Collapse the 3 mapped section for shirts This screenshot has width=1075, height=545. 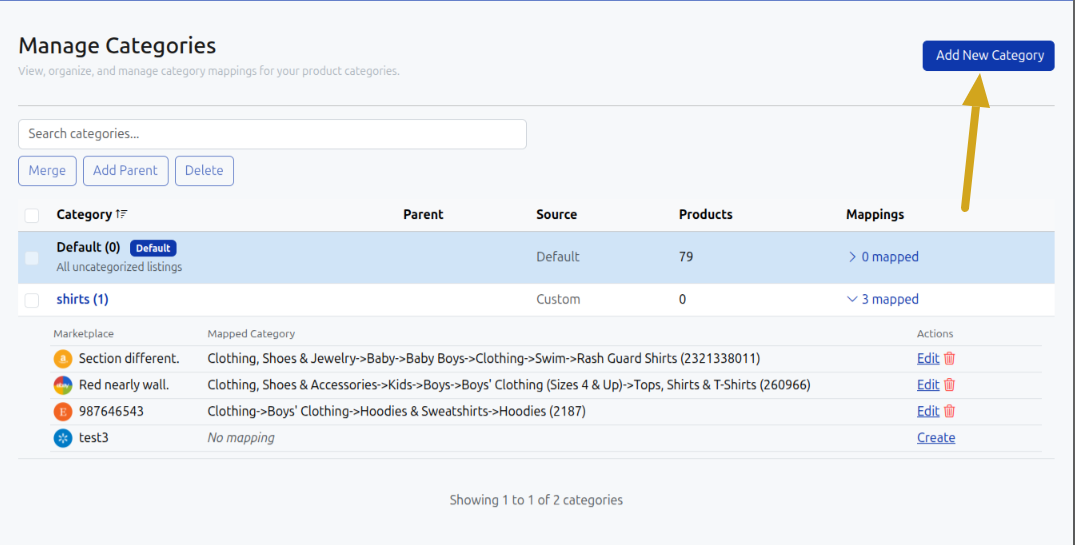883,299
